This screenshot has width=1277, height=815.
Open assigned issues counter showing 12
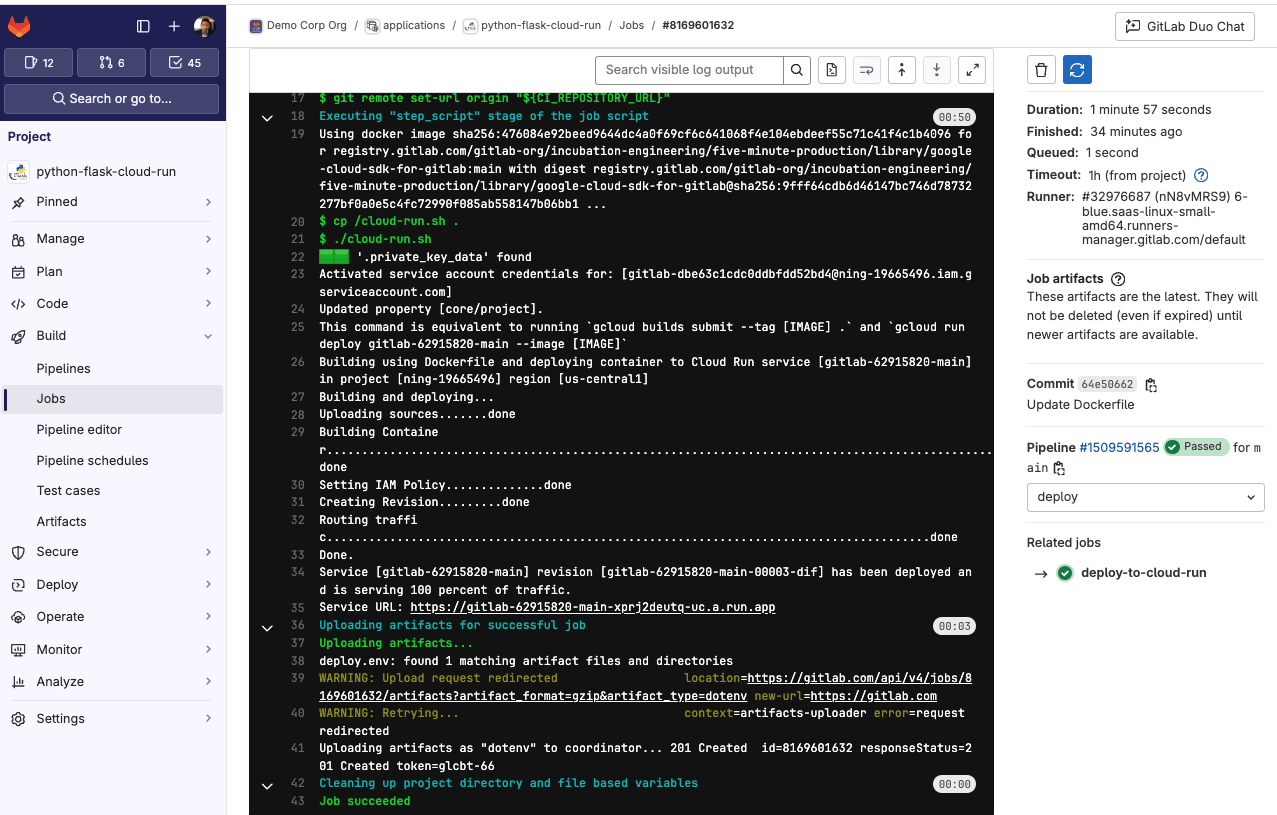[x=38, y=62]
